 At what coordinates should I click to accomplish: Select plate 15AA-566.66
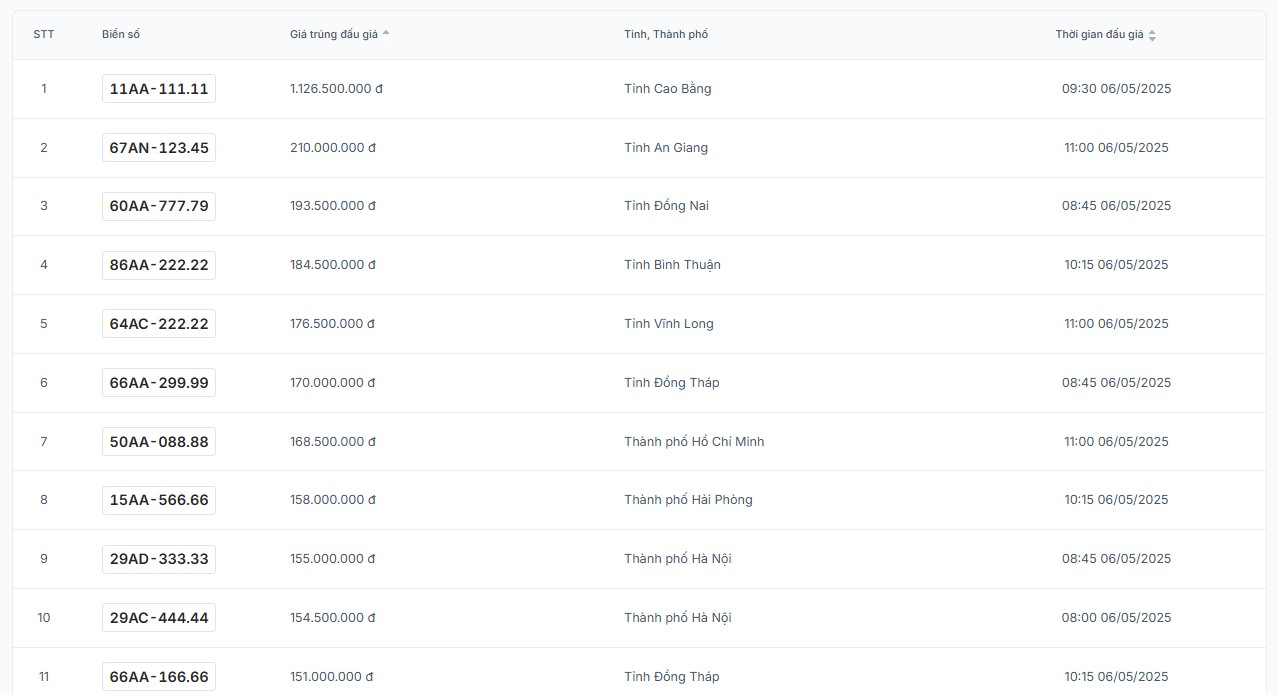point(159,500)
